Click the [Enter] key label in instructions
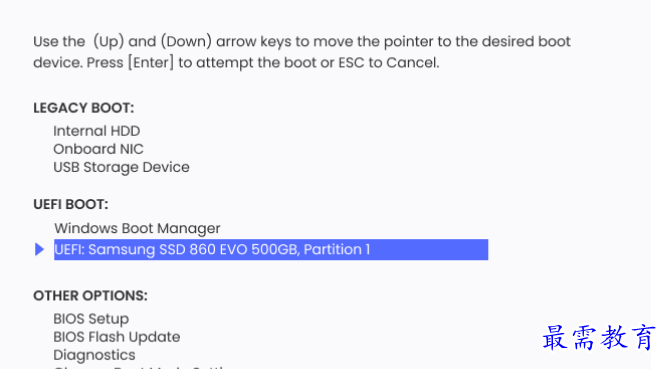Image resolution: width=664 pixels, height=369 pixels. coord(151,63)
